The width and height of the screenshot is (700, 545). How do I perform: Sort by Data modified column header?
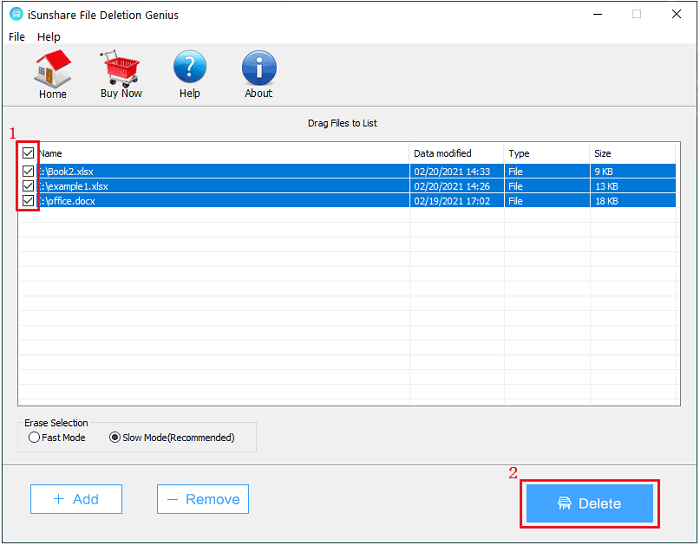pos(456,153)
